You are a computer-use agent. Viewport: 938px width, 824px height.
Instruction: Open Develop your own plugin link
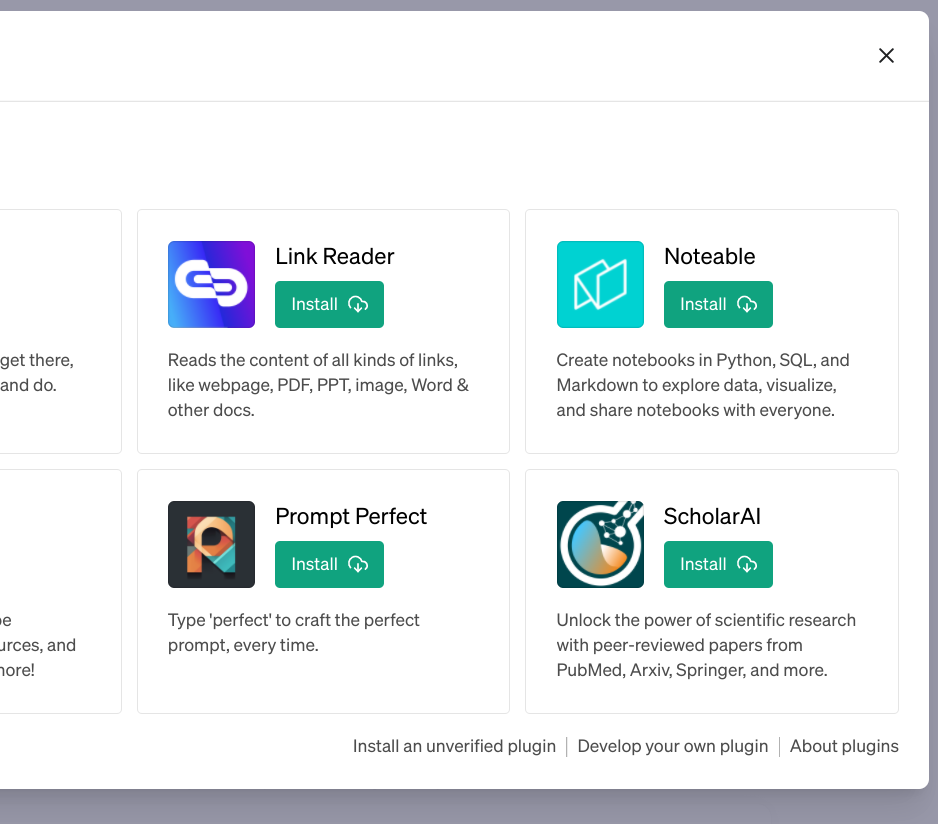click(672, 746)
